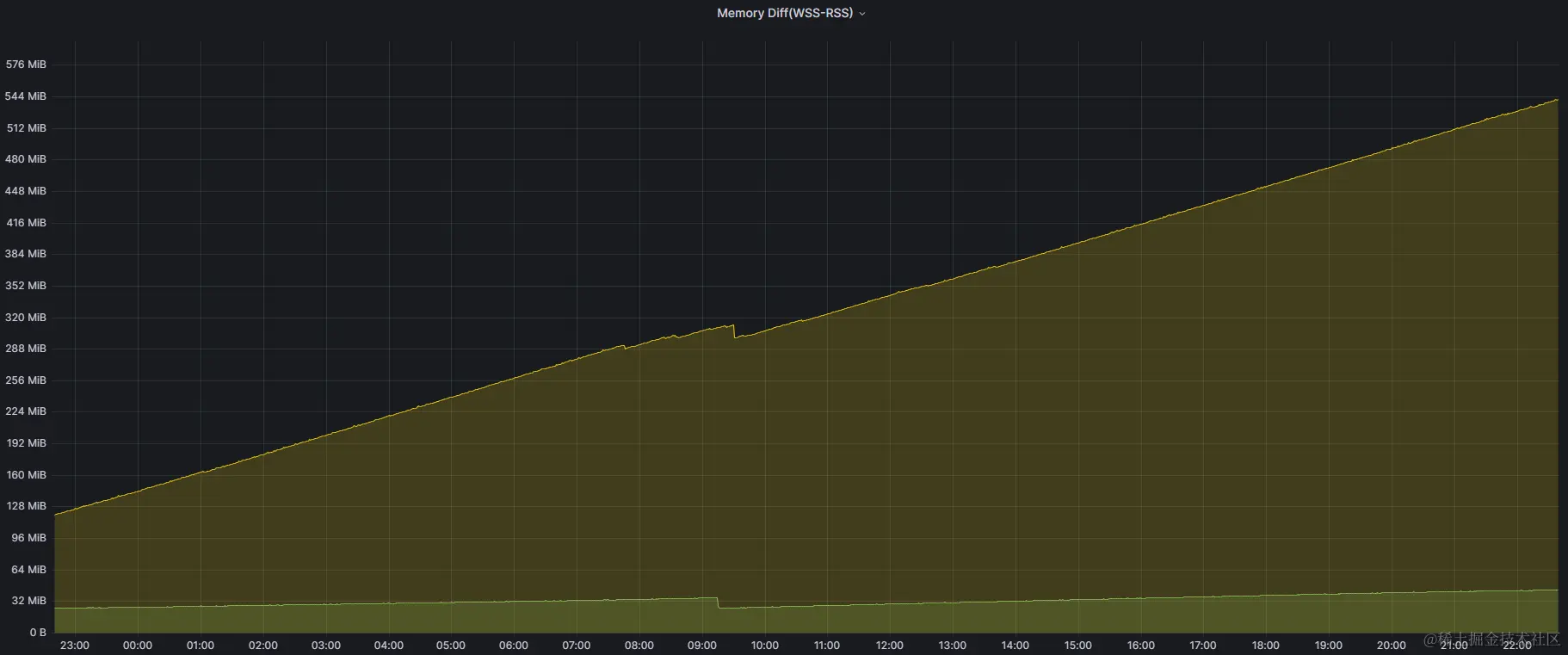
Task: Select the 16:00 x-axis label
Action: pyautogui.click(x=1141, y=646)
